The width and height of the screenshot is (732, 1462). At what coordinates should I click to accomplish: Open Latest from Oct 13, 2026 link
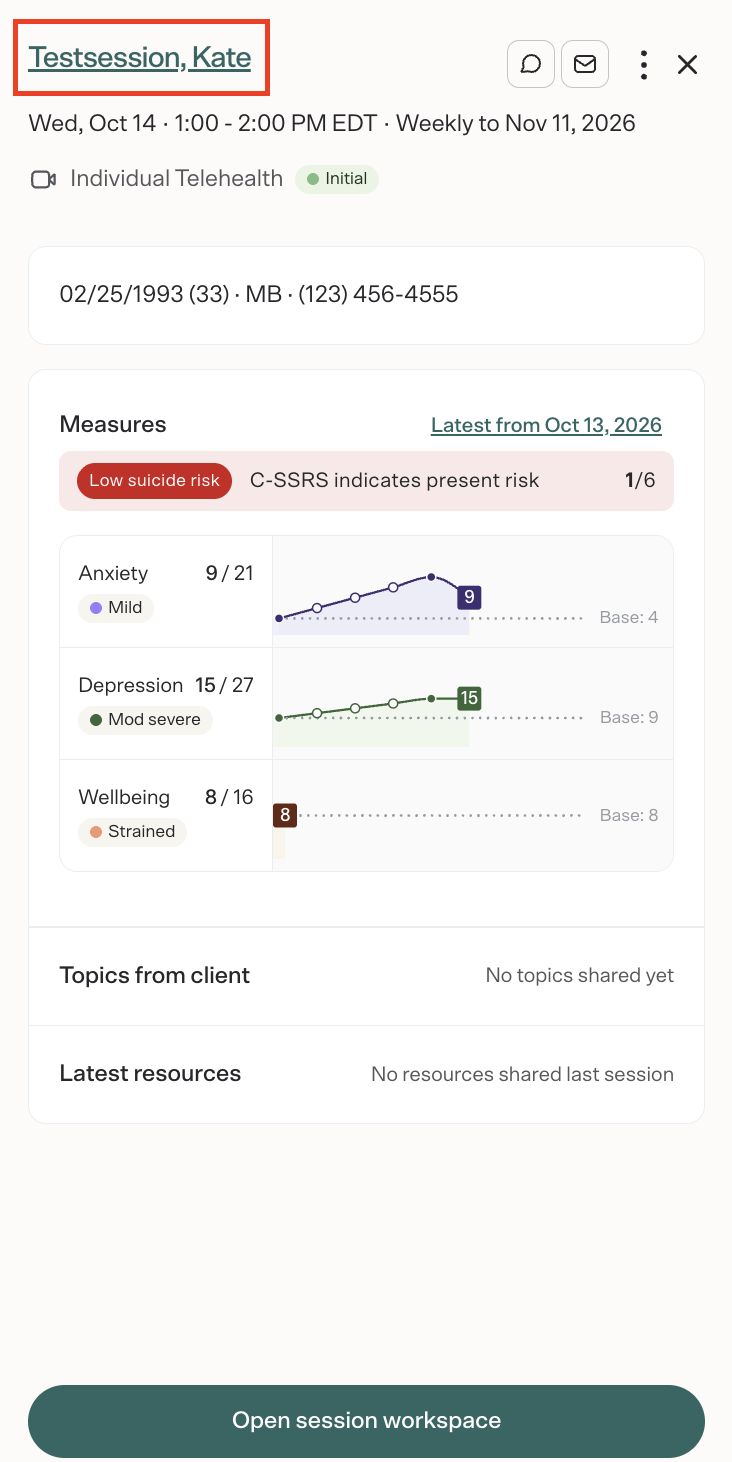pyautogui.click(x=546, y=425)
